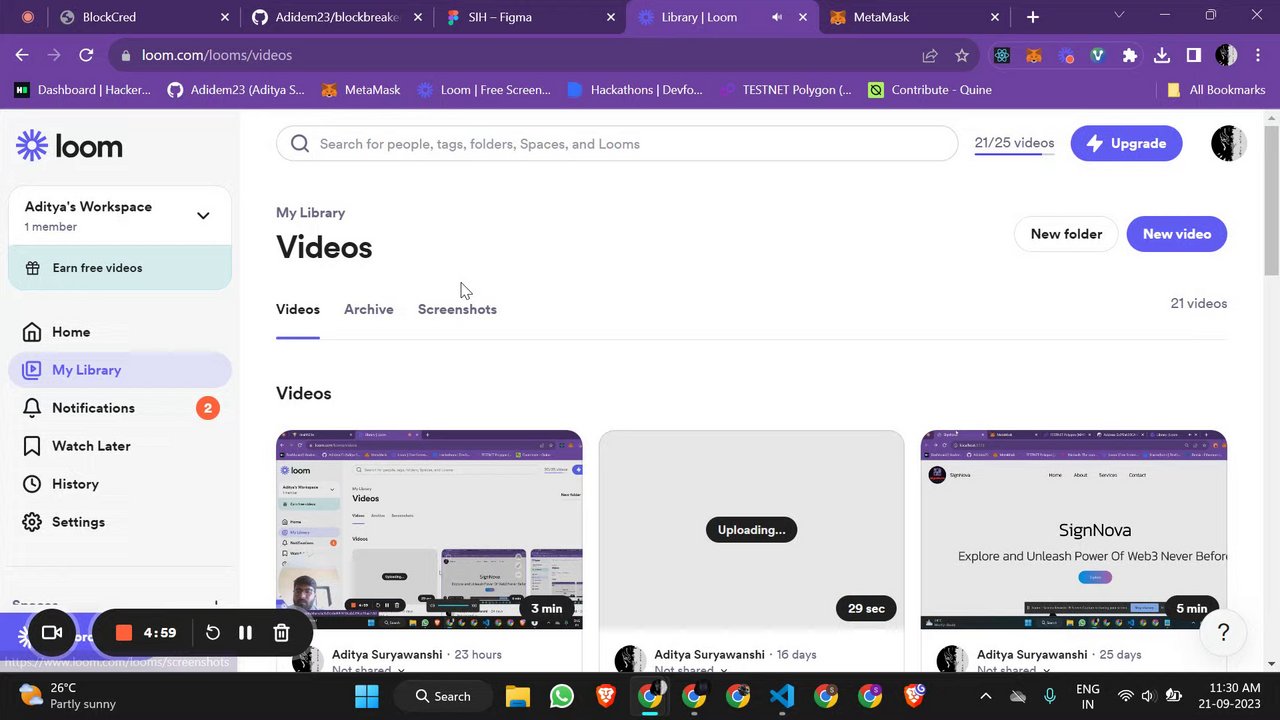Restart the recording
This screenshot has width=1280, height=720.
coord(212,633)
